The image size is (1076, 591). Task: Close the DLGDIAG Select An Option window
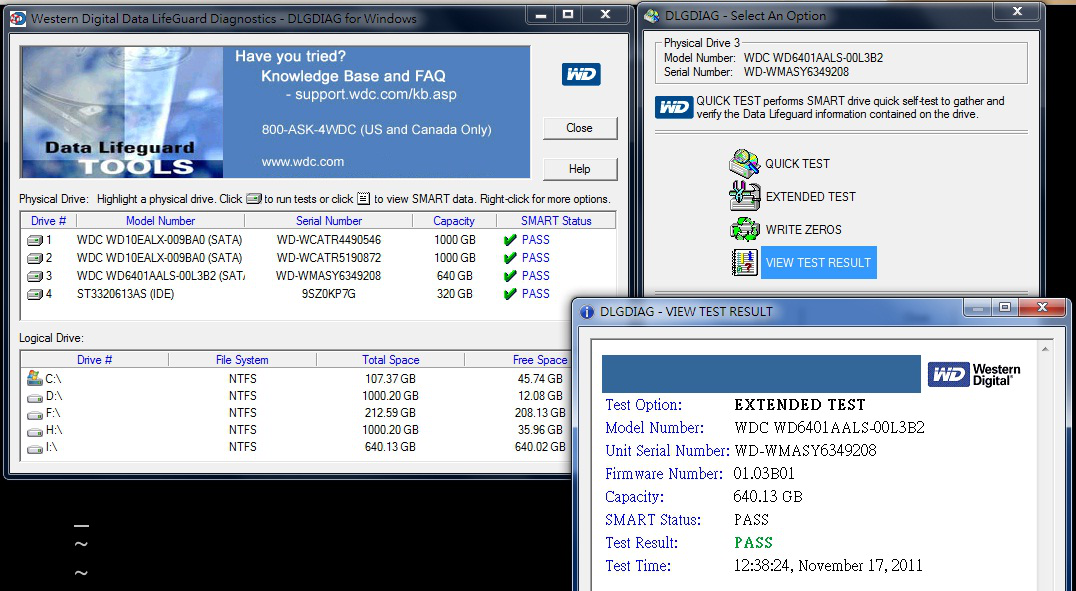point(1018,12)
